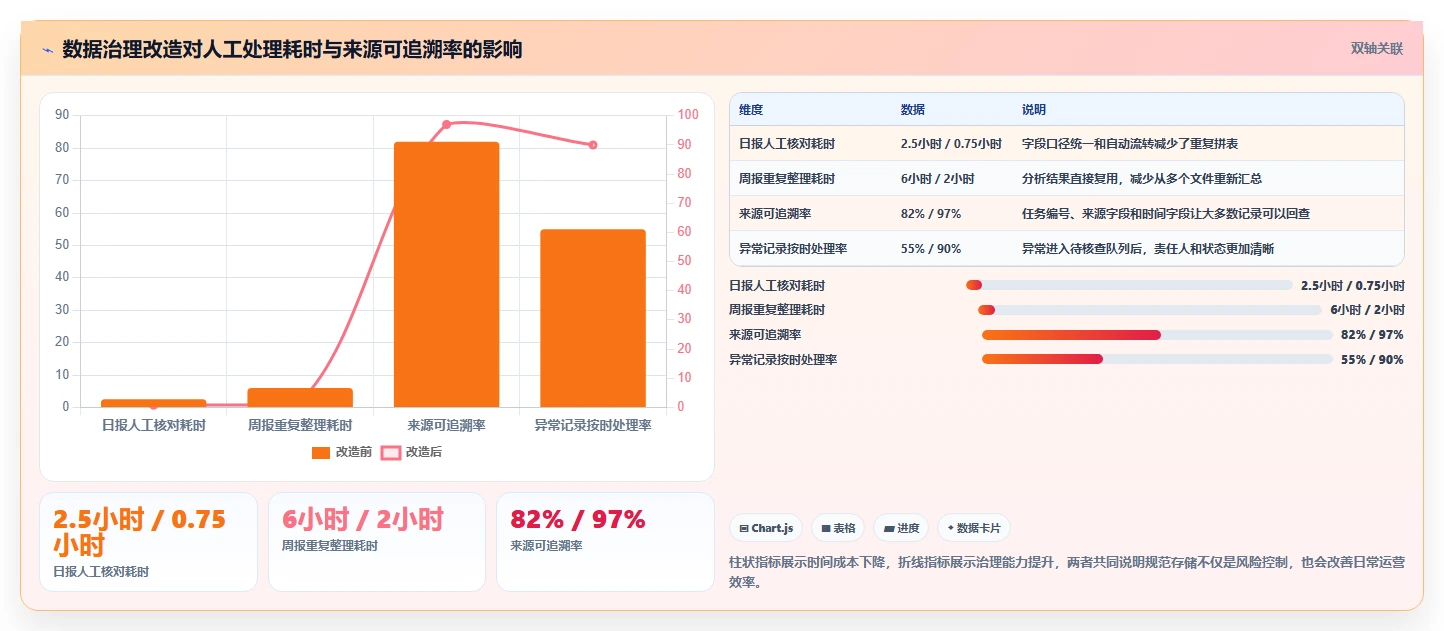Image resolution: width=1444 pixels, height=631 pixels.
Task: Click the 数据 table column header
Action: tap(913, 109)
